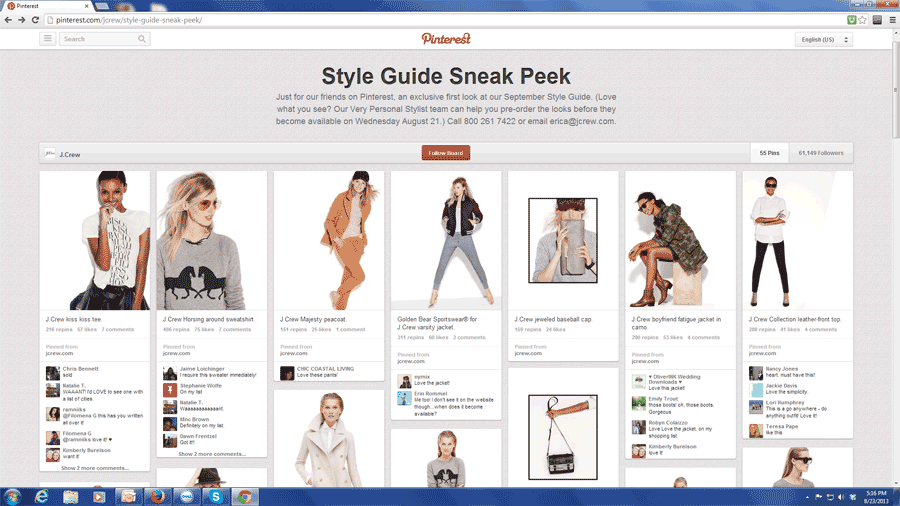
Task: Expand Show 2 more comments under kiss tee
Action: coord(95,468)
